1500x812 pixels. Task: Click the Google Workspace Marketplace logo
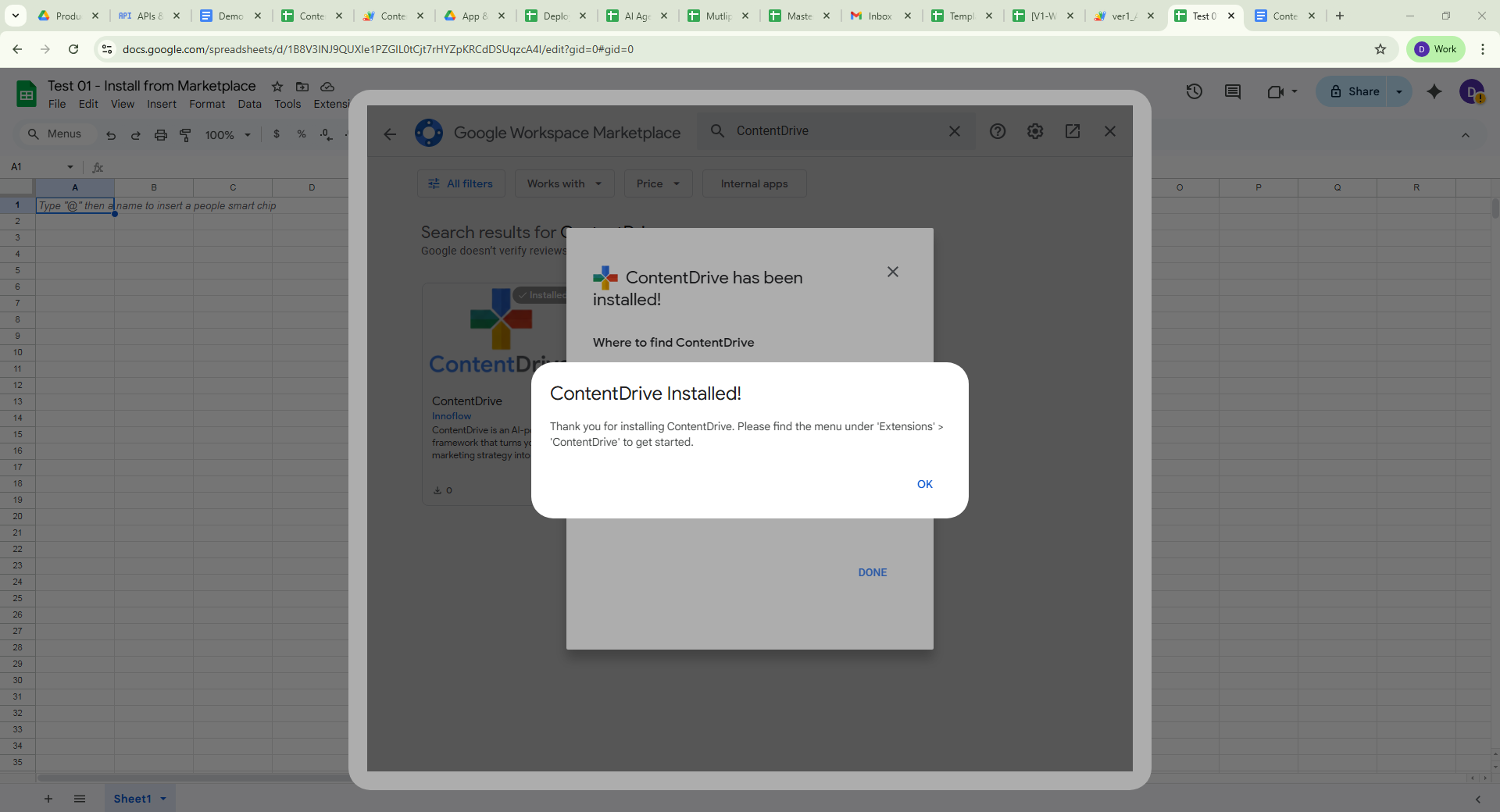[x=429, y=133]
